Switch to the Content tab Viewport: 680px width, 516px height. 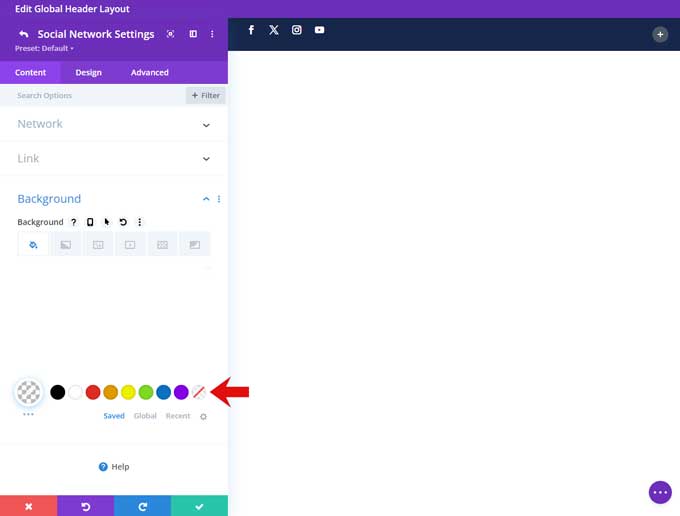pyautogui.click(x=30, y=72)
